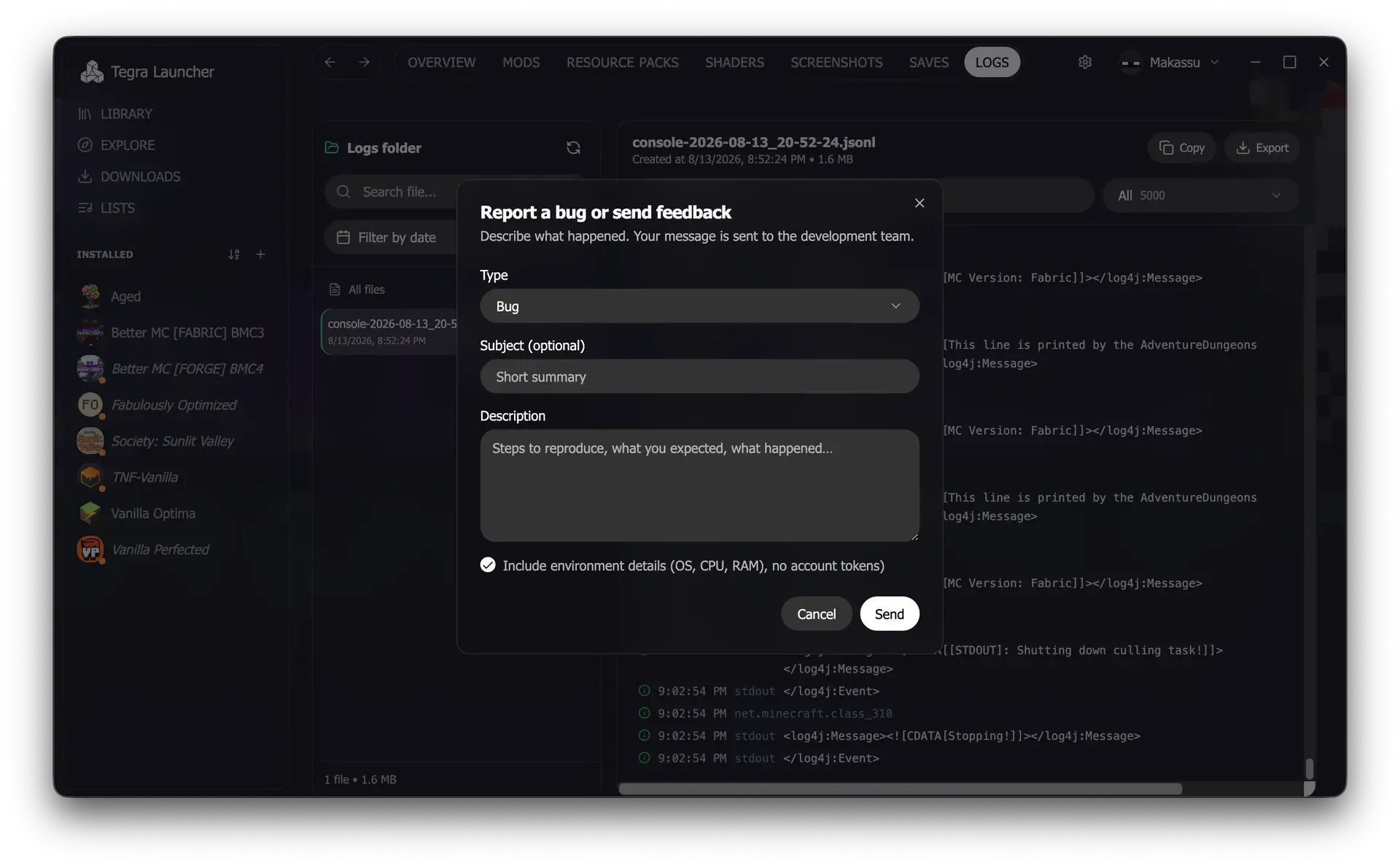Click into the Description text area

click(x=699, y=485)
